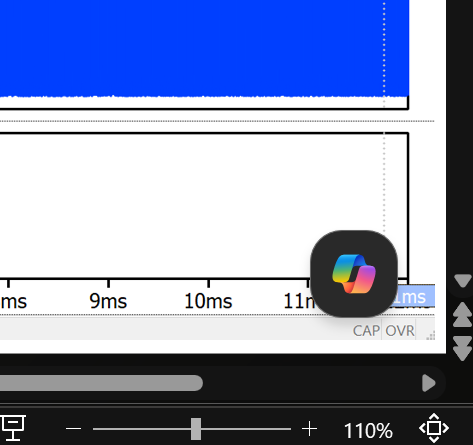Image resolution: width=473 pixels, height=445 pixels.
Task: Click the OVR status indicator
Action: pos(400,331)
